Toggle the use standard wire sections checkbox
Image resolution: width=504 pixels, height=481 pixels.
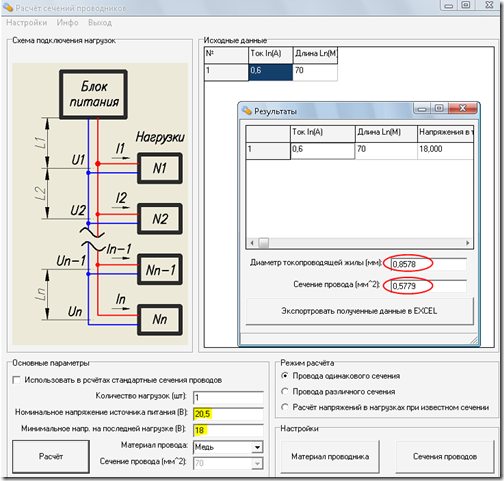16,380
